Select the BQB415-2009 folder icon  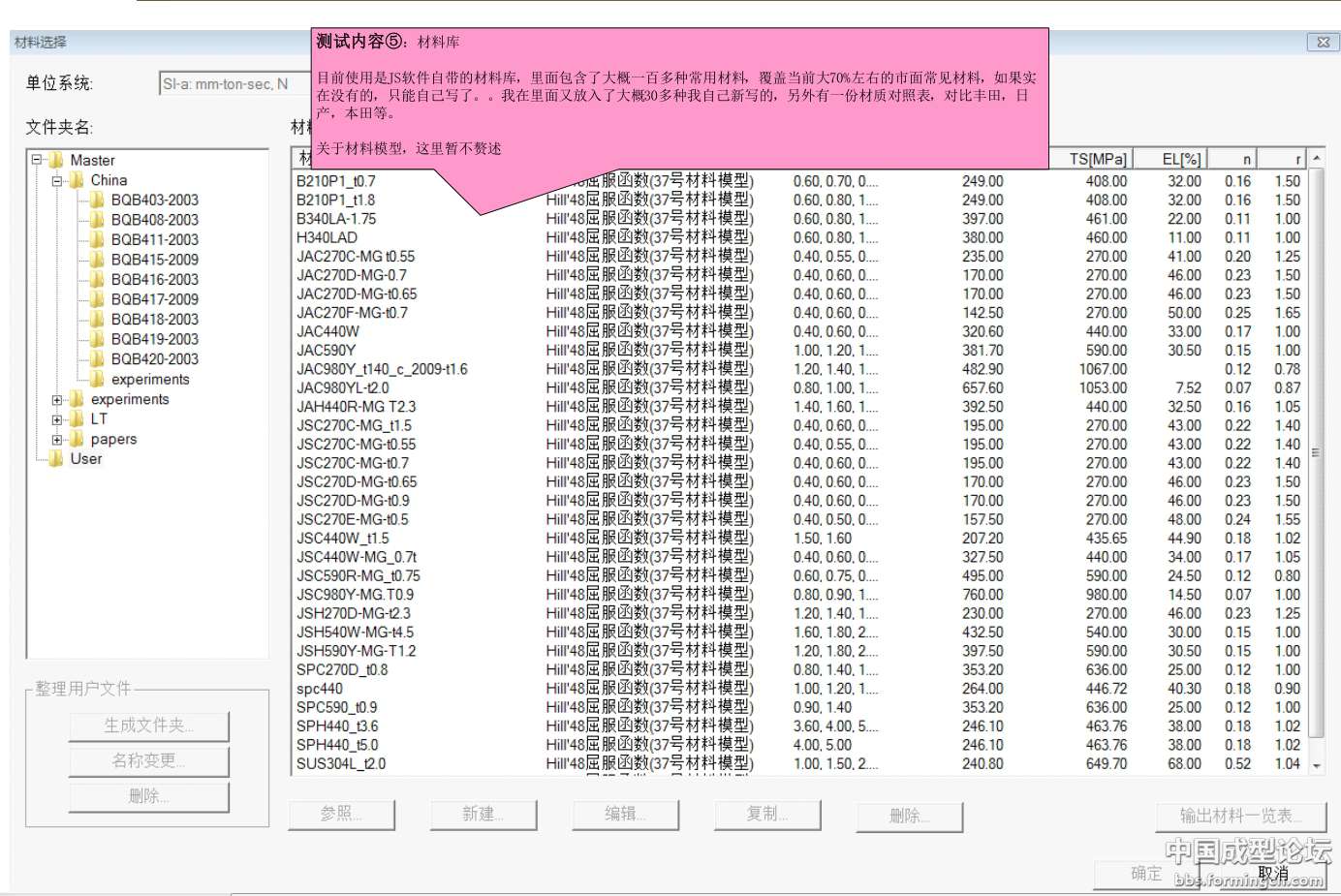[x=96, y=260]
